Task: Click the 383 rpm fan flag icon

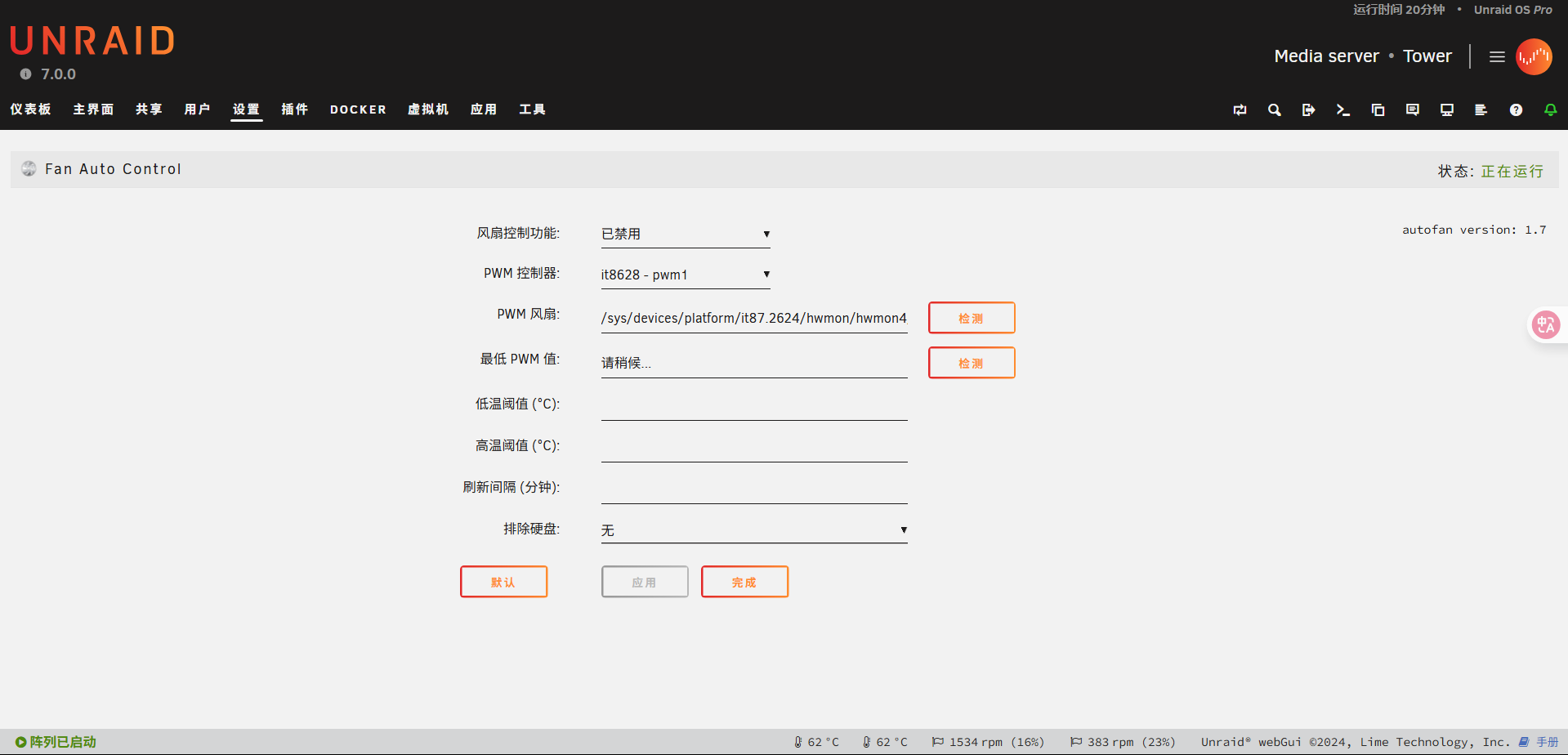Action: [1076, 742]
